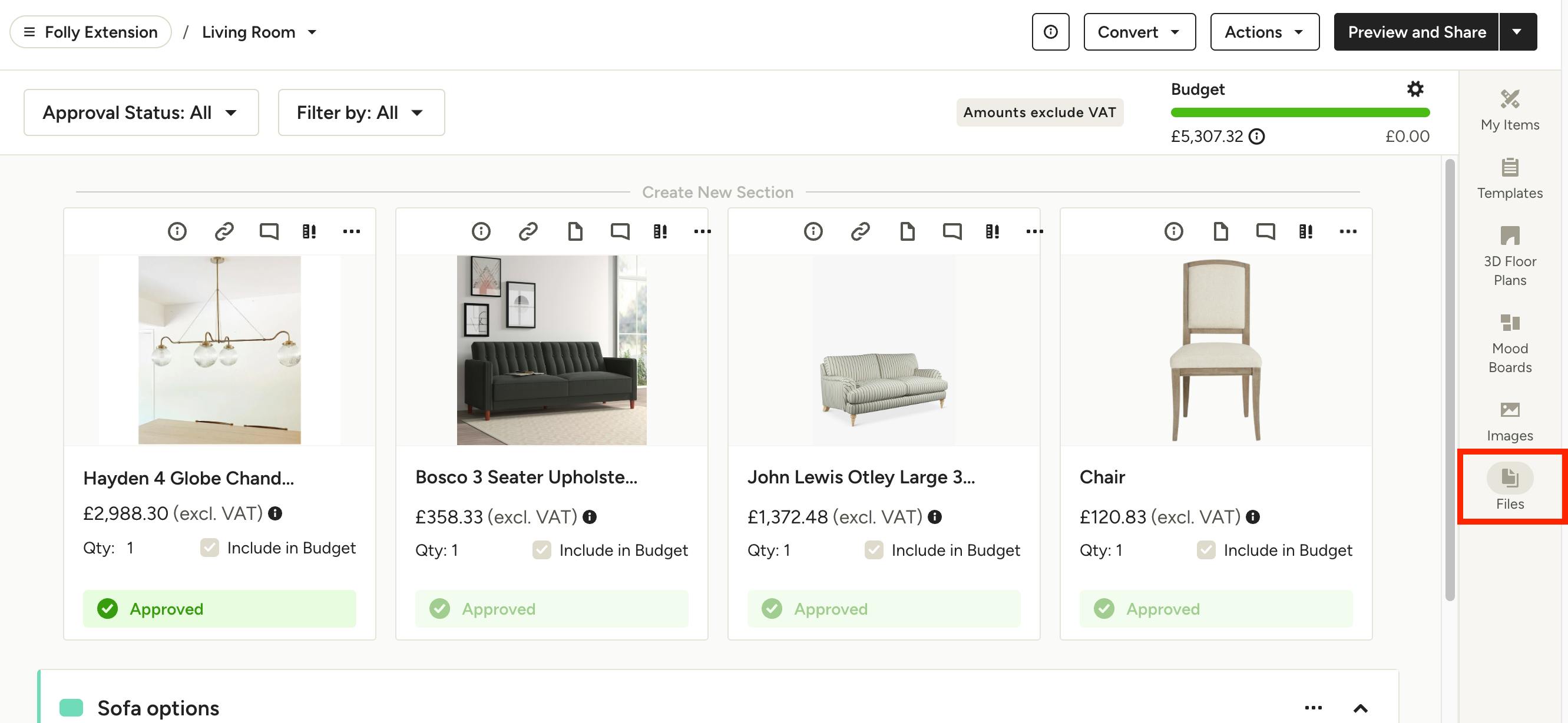The image size is (1568, 723).
Task: Click Create New Section link
Action: pyautogui.click(x=717, y=193)
